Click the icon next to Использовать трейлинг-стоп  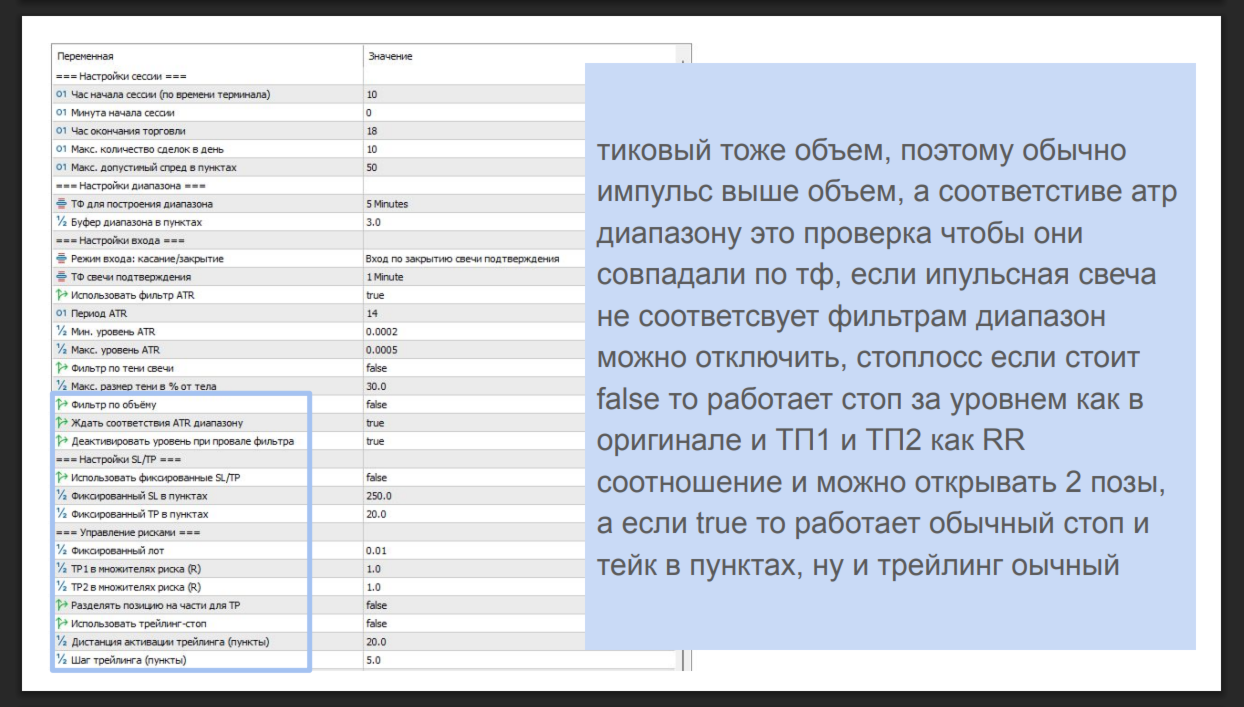(x=61, y=624)
